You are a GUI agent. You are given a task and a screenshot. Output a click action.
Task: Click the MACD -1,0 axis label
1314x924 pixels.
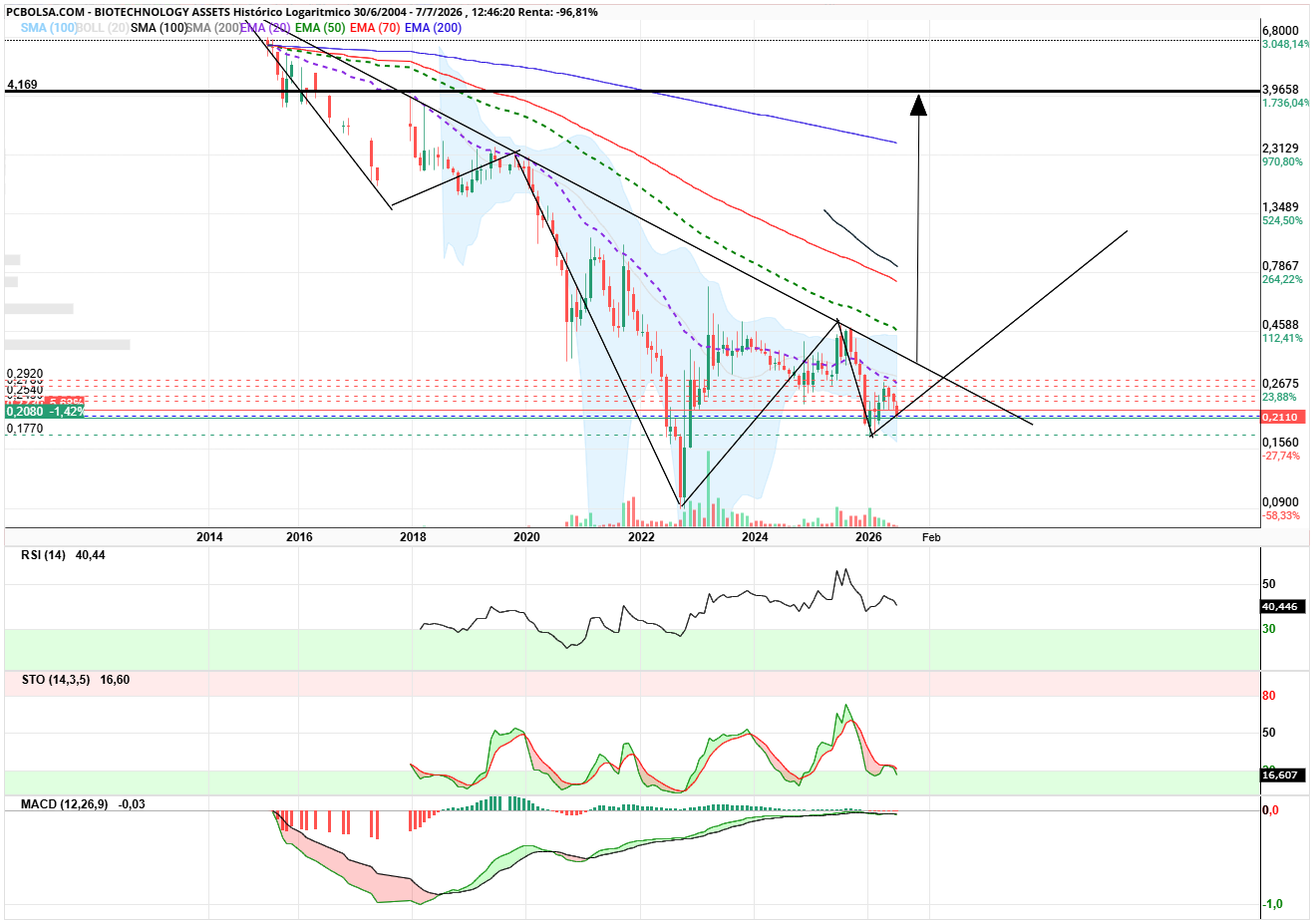tap(1273, 904)
